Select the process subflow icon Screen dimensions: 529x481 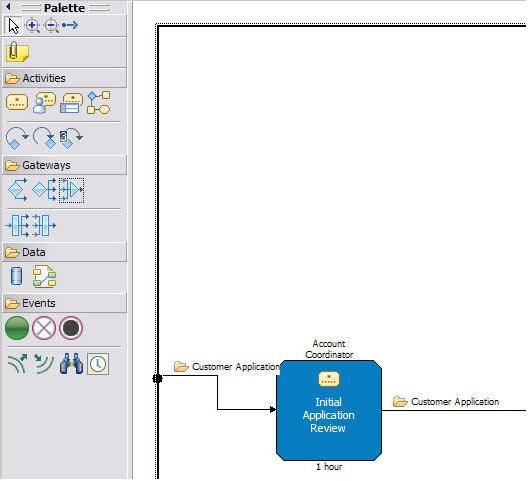point(99,103)
